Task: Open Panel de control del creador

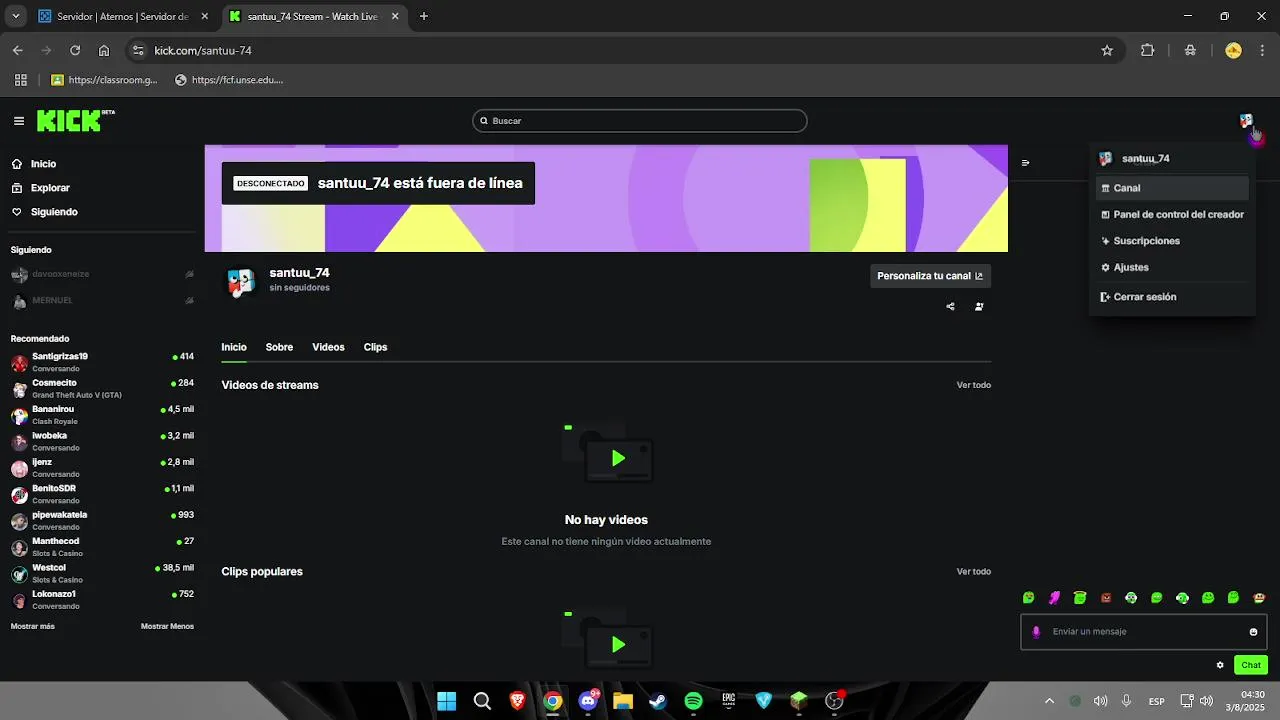Action: (1172, 214)
